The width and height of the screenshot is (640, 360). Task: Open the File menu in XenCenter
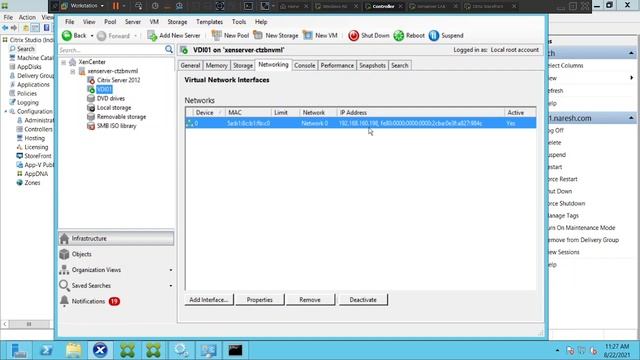pos(70,22)
